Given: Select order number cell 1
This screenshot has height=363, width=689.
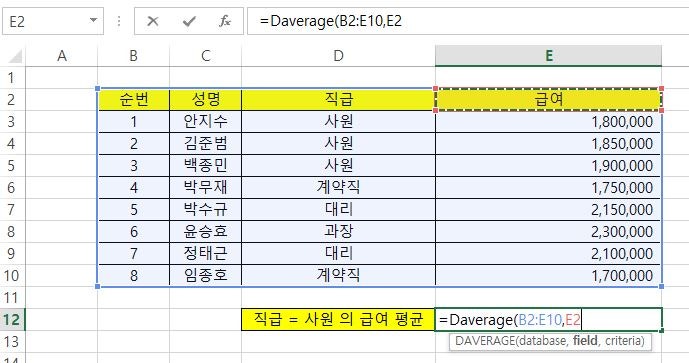Looking at the screenshot, I should pos(134,122).
